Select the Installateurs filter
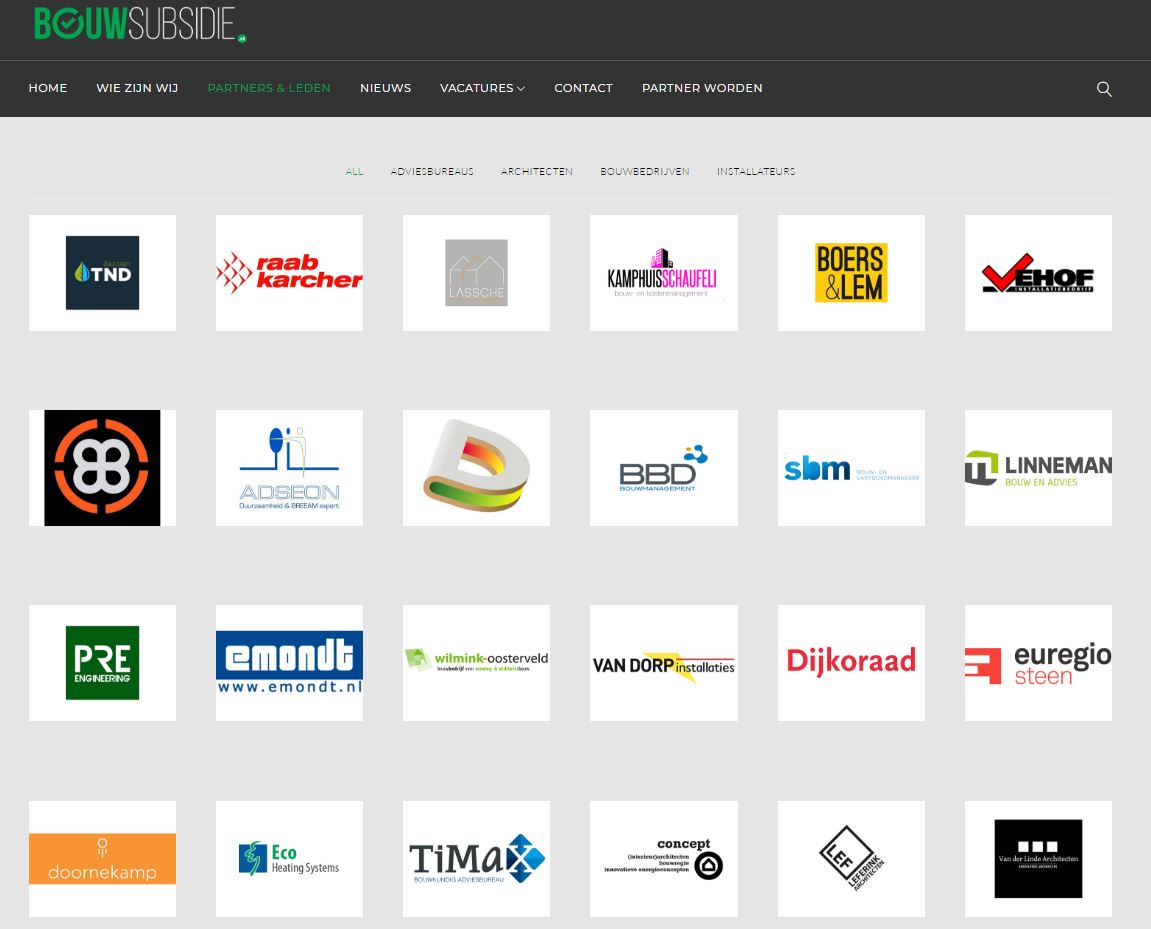This screenshot has width=1151, height=929. 755,172
